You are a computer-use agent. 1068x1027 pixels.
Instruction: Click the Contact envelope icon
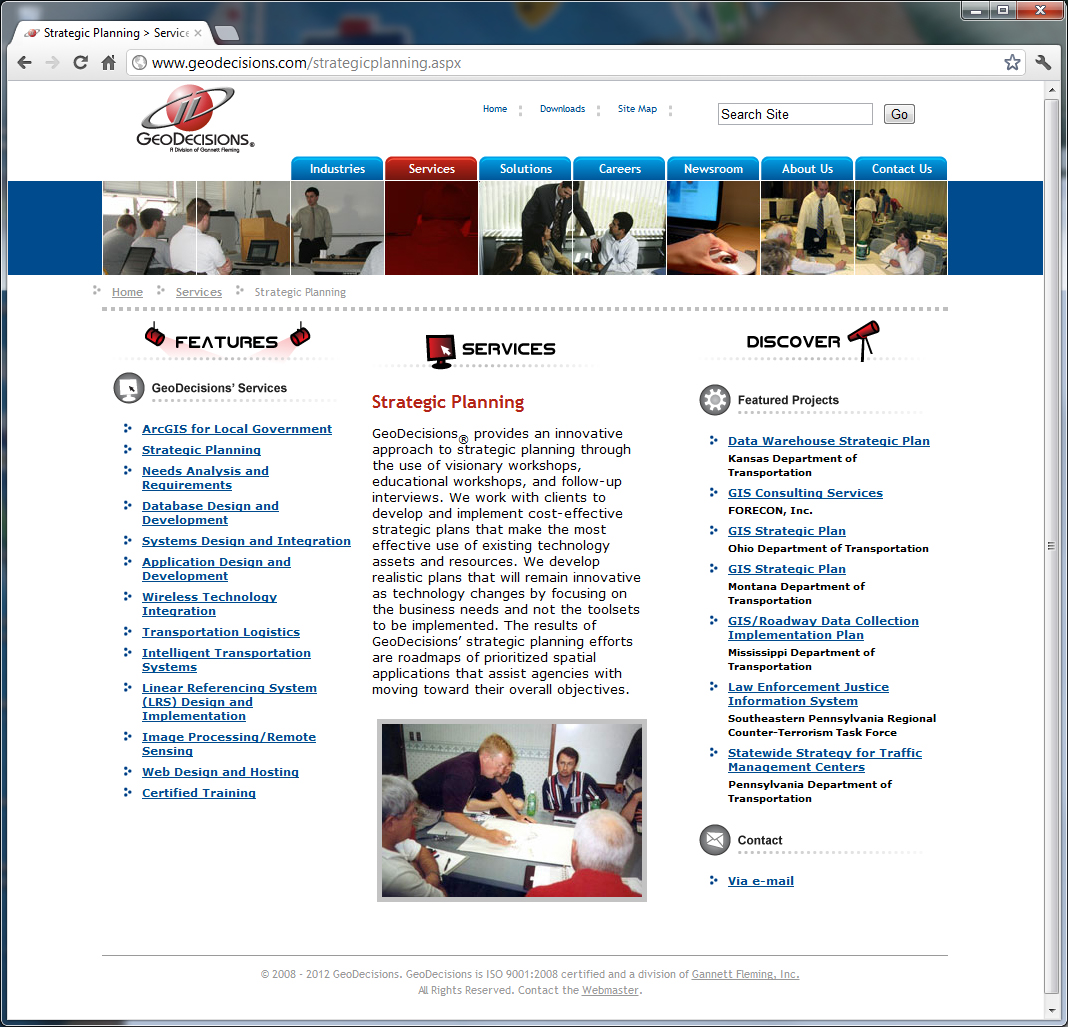pyautogui.click(x=714, y=840)
